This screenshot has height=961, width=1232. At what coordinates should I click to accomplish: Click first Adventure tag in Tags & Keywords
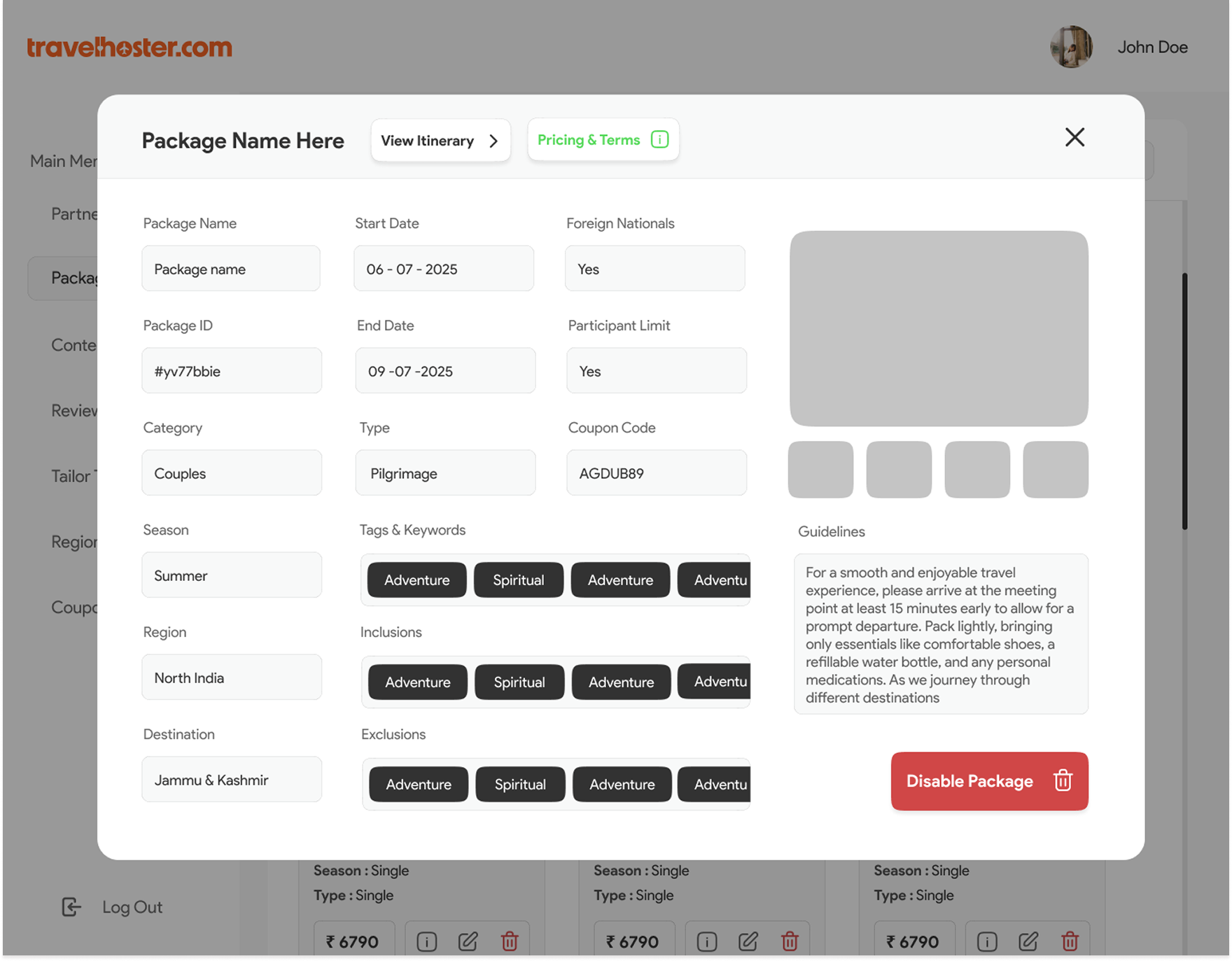417,580
